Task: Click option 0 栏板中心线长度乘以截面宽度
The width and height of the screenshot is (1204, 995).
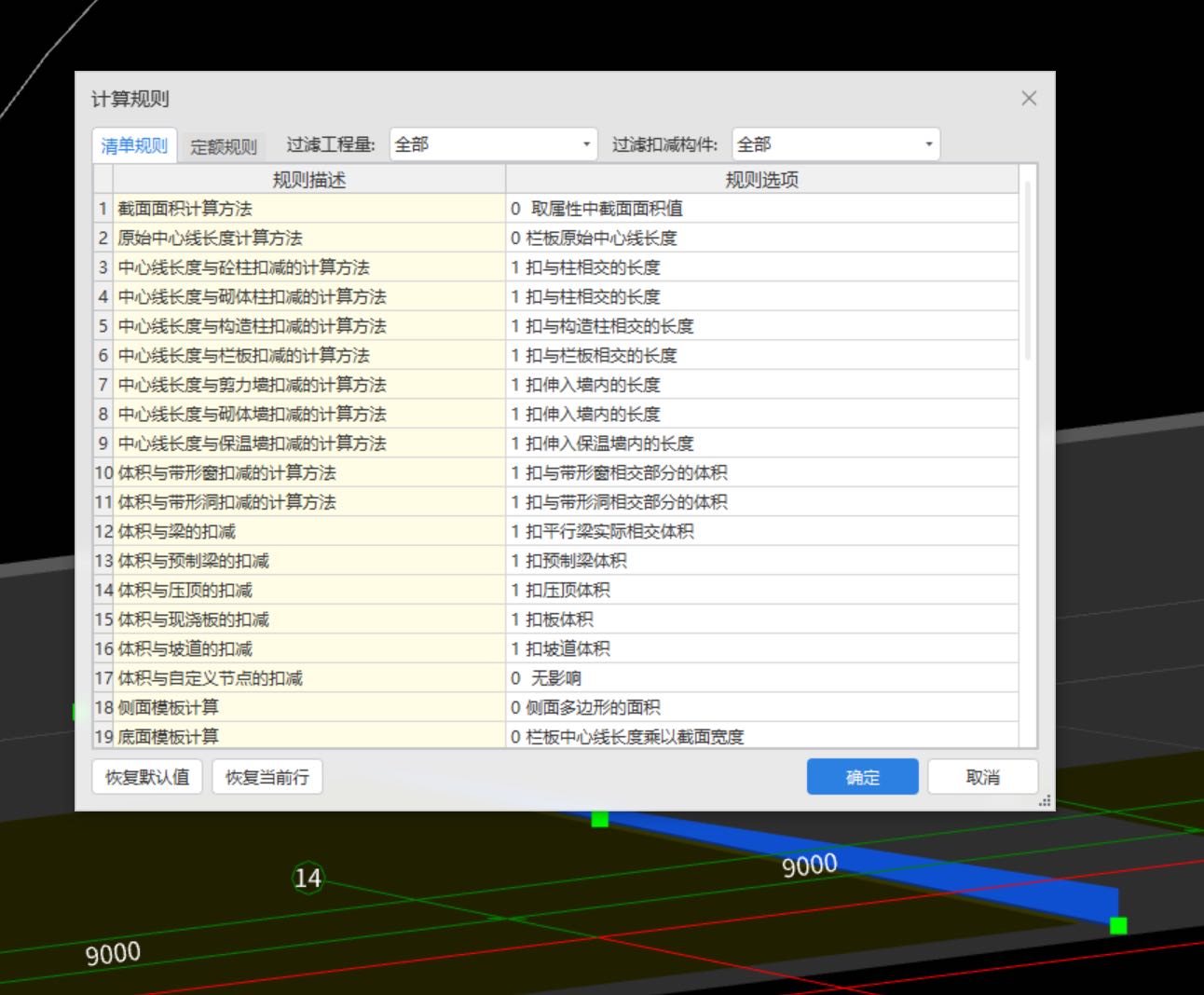Action: pos(762,735)
